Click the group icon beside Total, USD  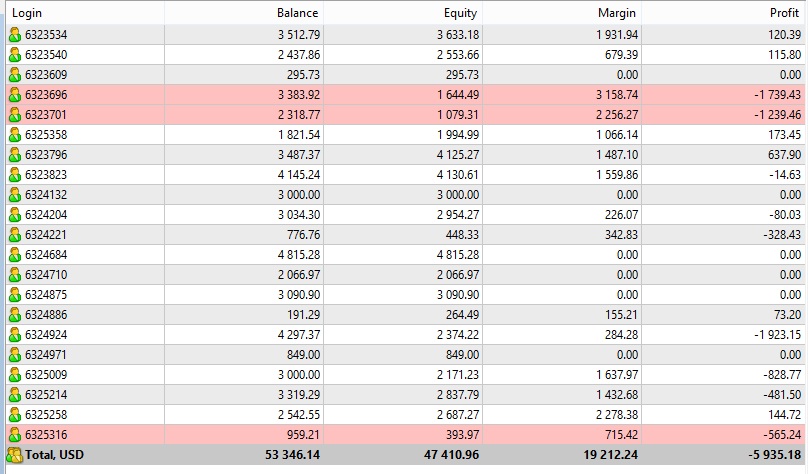(x=14, y=455)
